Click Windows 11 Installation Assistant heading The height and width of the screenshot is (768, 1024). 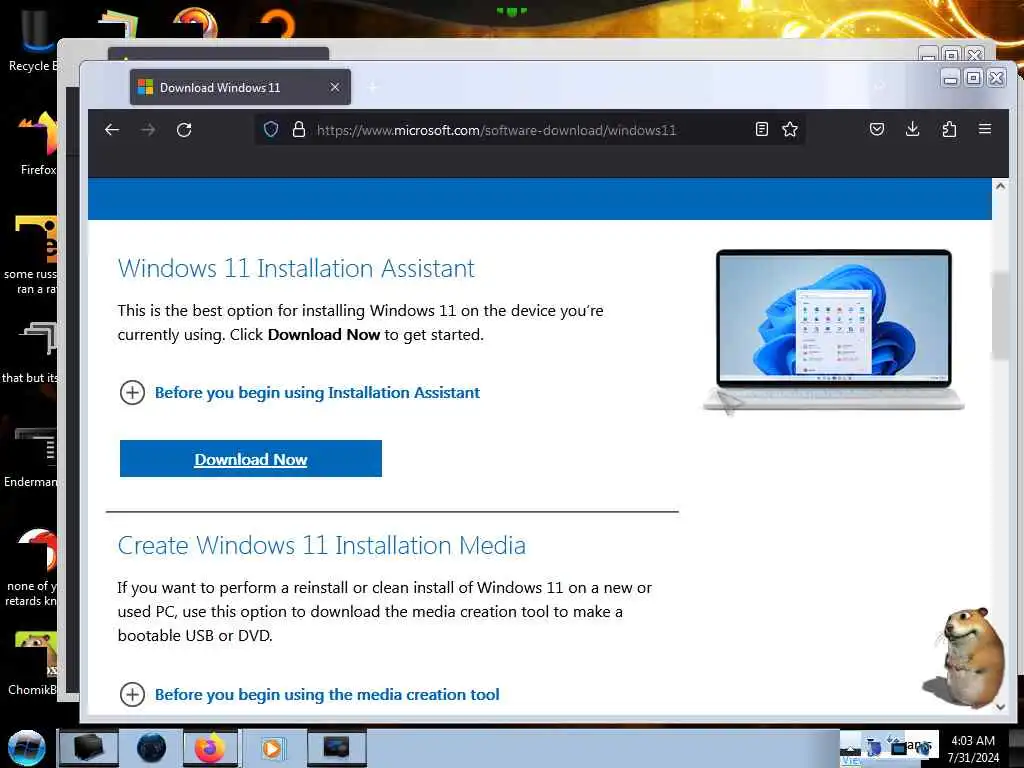tap(296, 268)
